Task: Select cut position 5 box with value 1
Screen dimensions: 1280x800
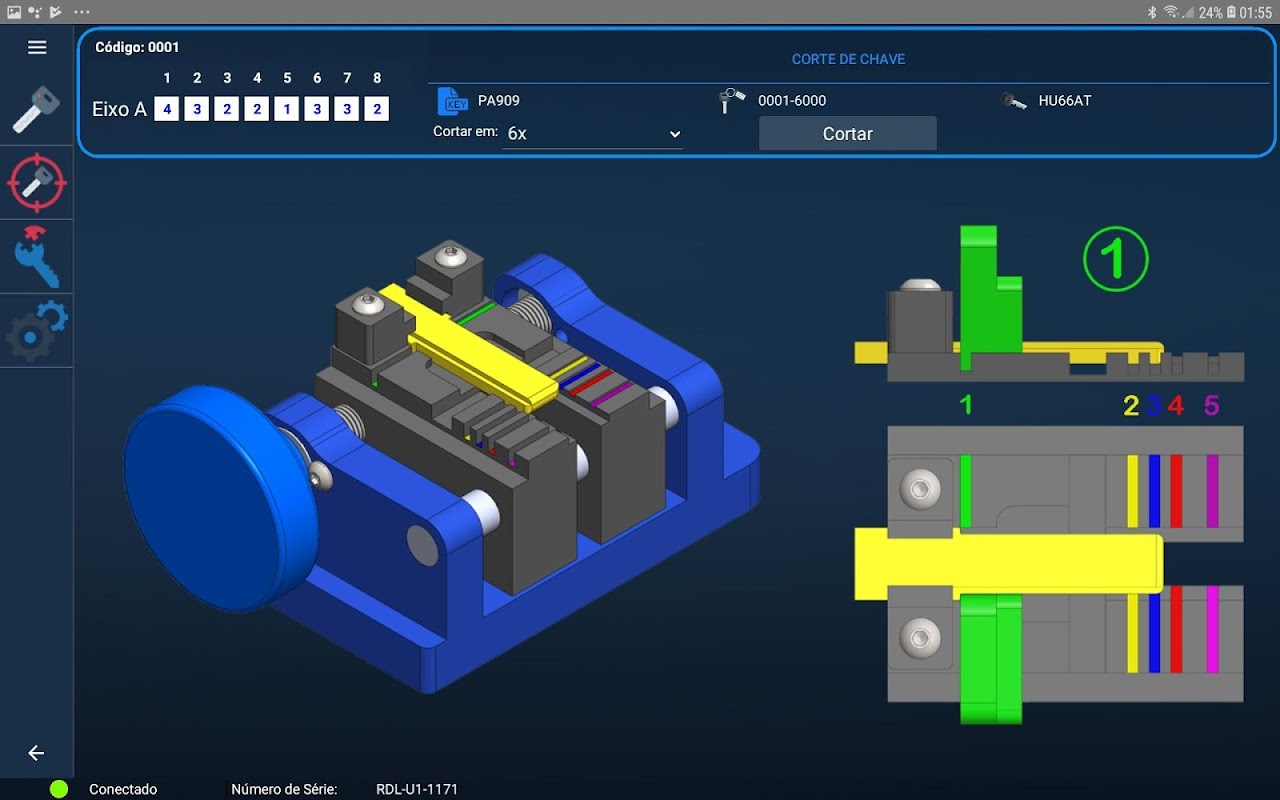Action: pos(287,109)
